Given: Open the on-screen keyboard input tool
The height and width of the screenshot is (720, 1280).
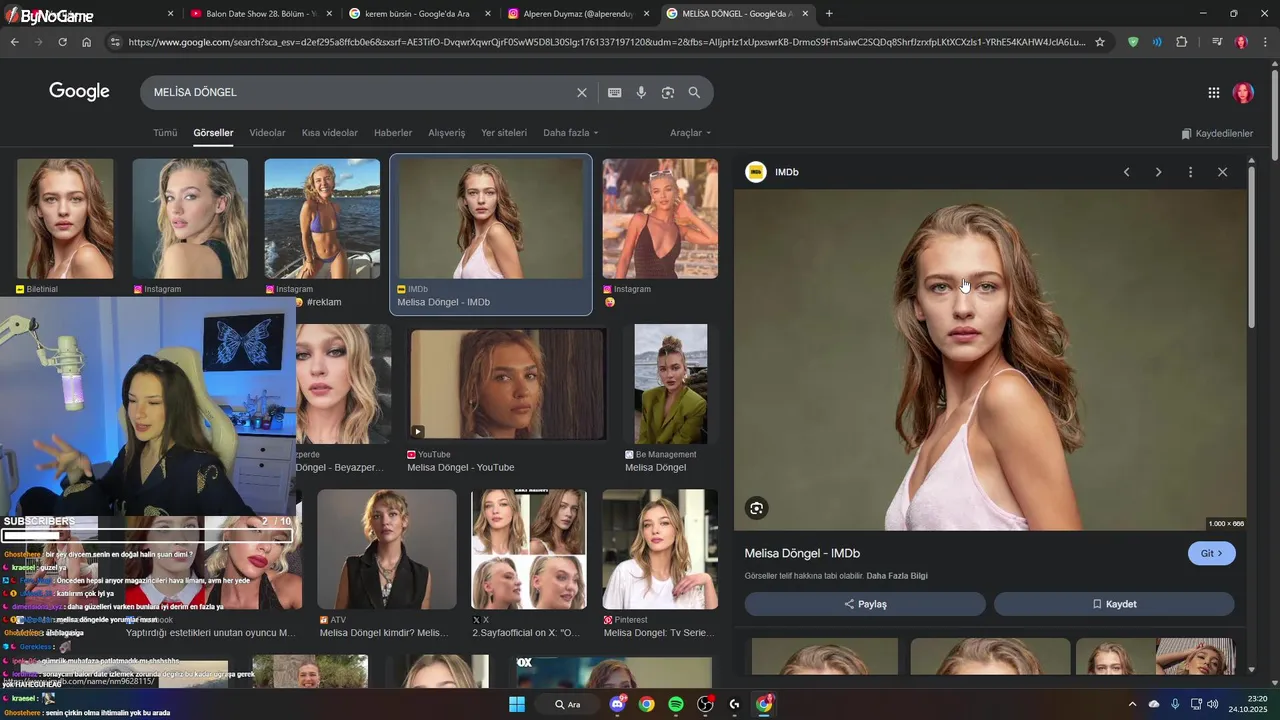Looking at the screenshot, I should click(x=615, y=92).
